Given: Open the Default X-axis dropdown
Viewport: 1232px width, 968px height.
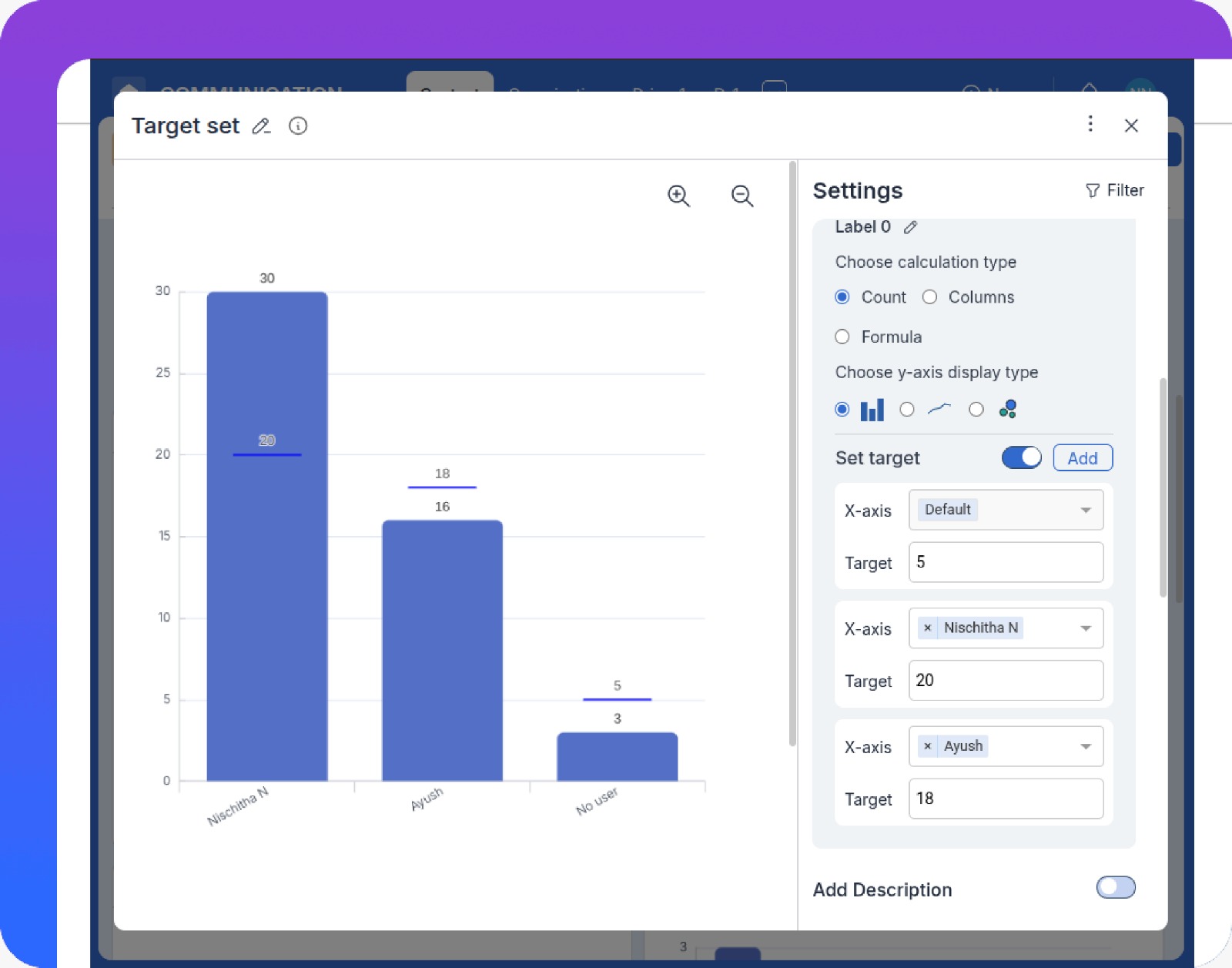Looking at the screenshot, I should [1085, 510].
